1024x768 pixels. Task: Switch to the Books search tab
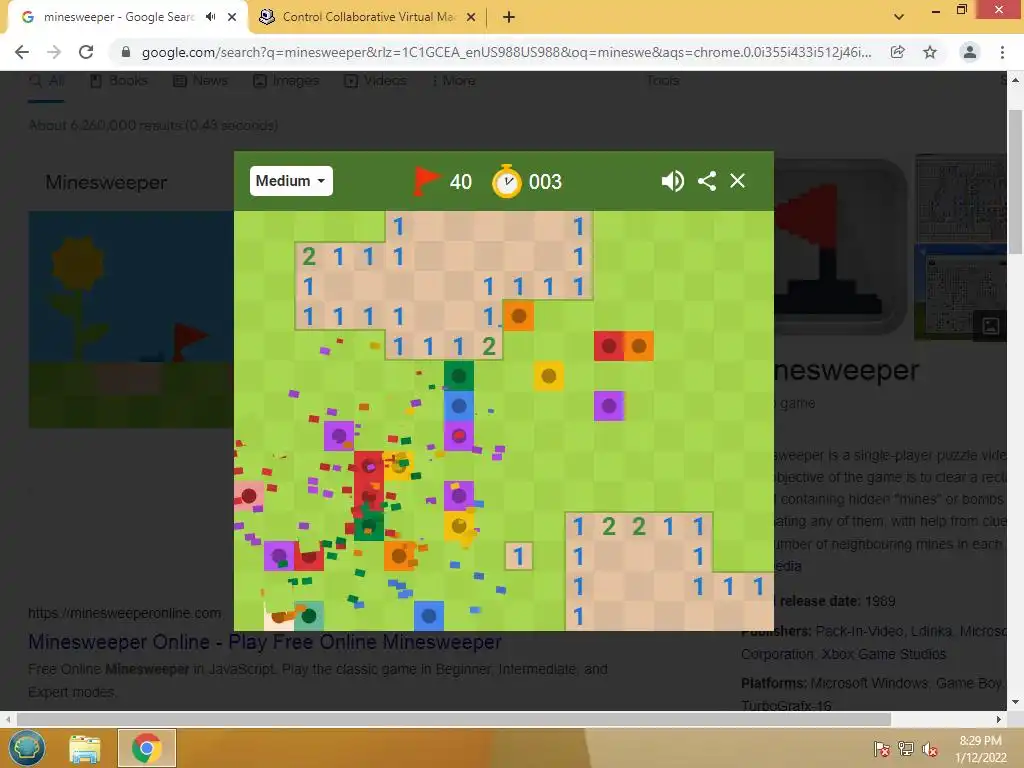(x=118, y=80)
